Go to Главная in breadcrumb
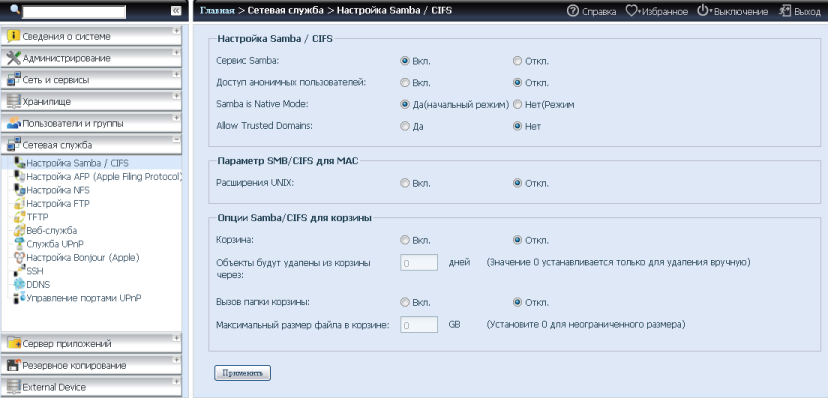The height and width of the screenshot is (398, 828). tap(217, 10)
